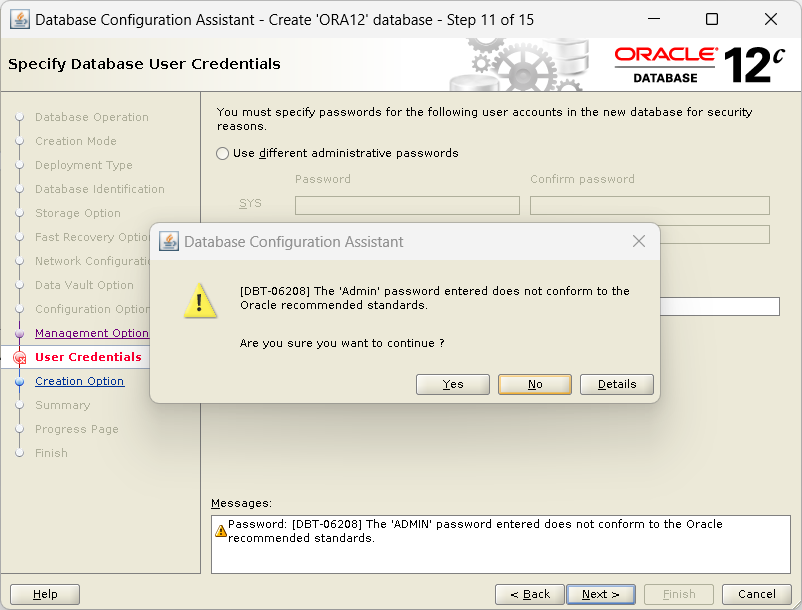
Task: Click the Data Vault Option step
Action: click(84, 285)
